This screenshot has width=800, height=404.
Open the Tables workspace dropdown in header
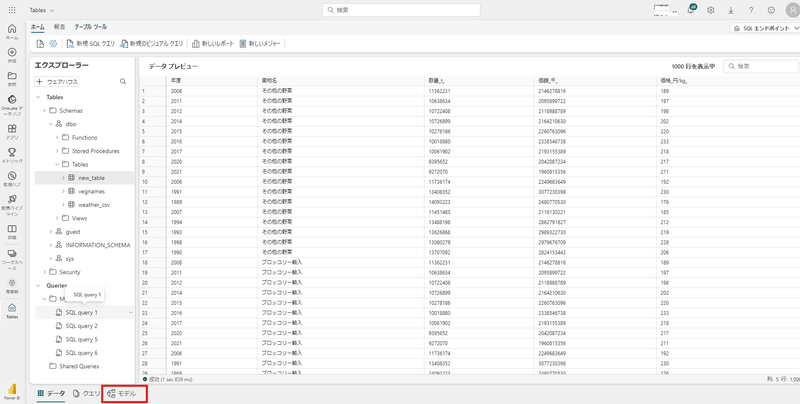[x=42, y=10]
